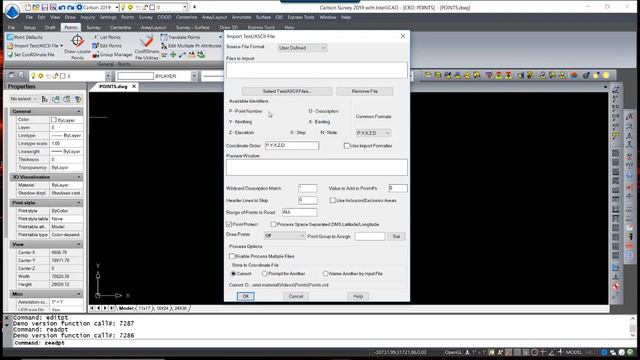Click the Redo arrow icon
640x360 pixels.
point(71,7)
